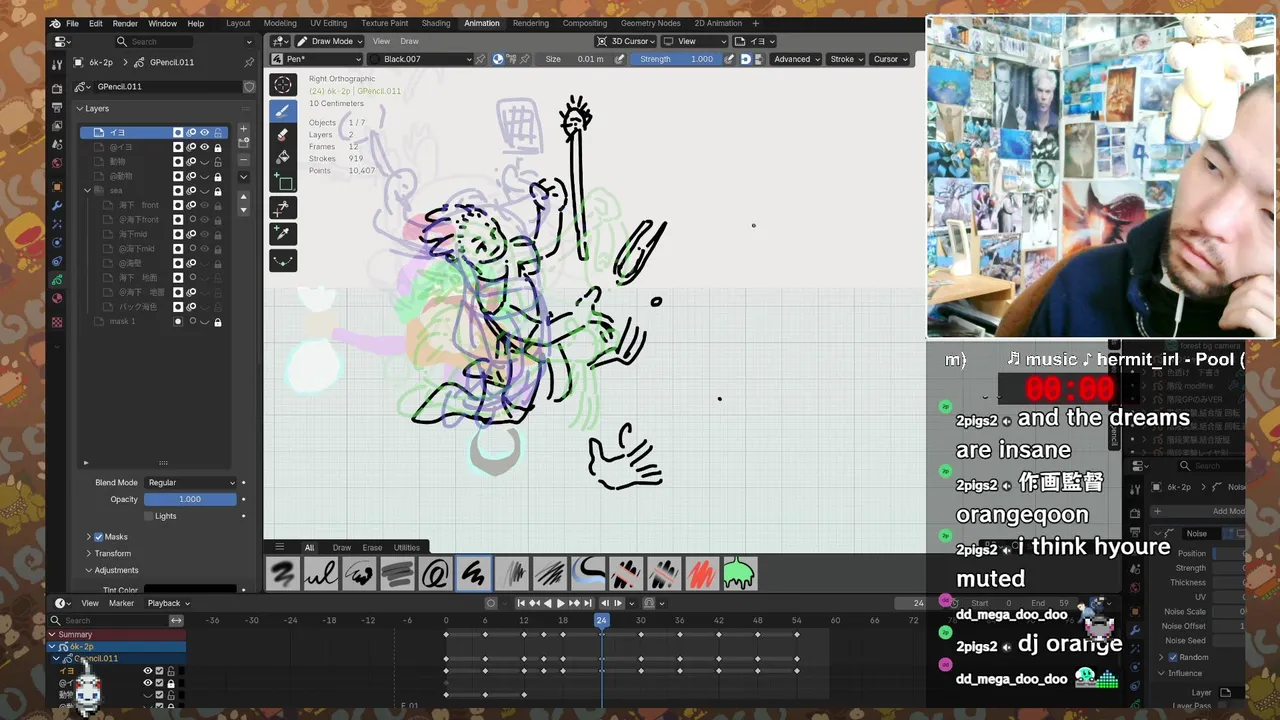Toggle mask icon on mask 1 layer
1280x720 pixels.
(178, 321)
